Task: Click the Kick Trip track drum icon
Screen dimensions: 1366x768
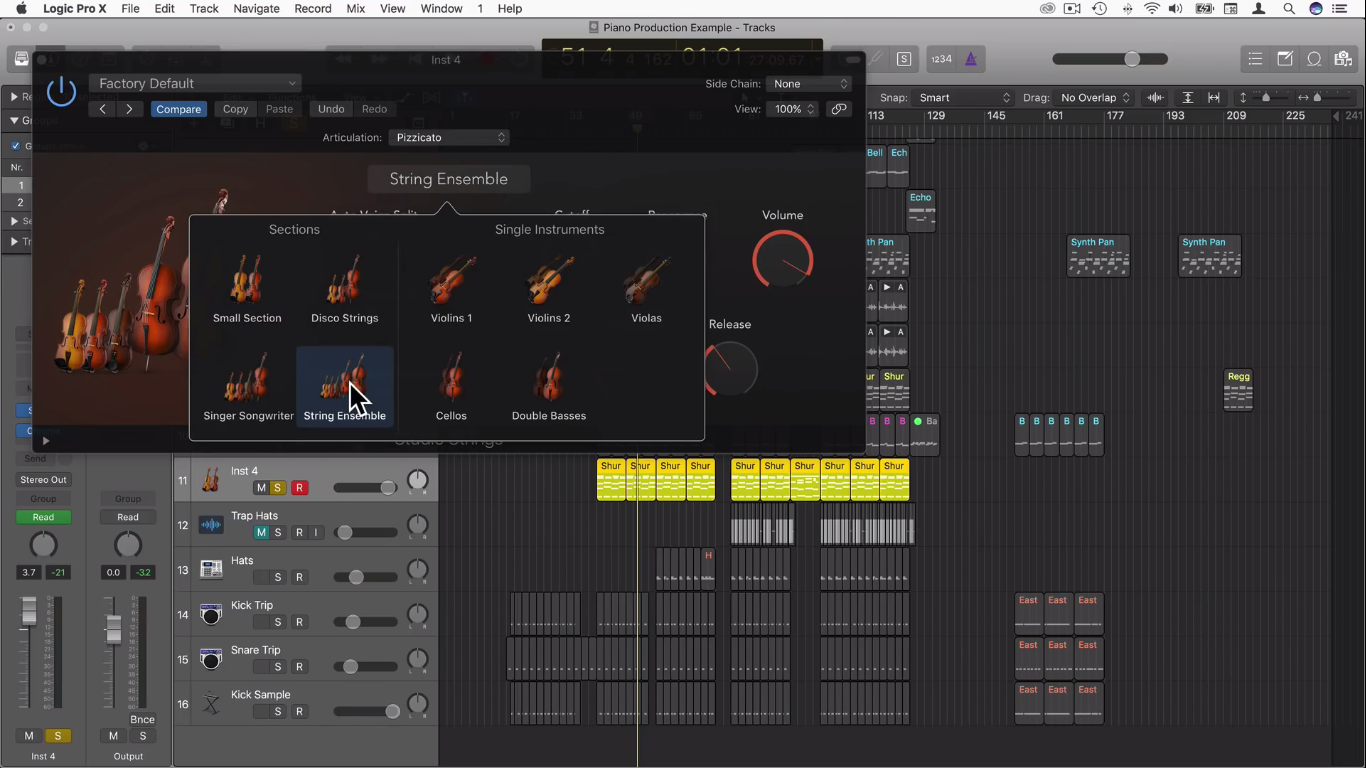Action: (x=210, y=614)
